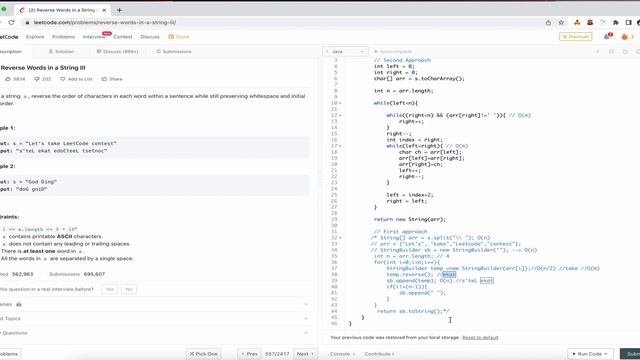Open the yellow extension icon in the toolbar
This screenshot has height=360, width=640.
pos(577,22)
